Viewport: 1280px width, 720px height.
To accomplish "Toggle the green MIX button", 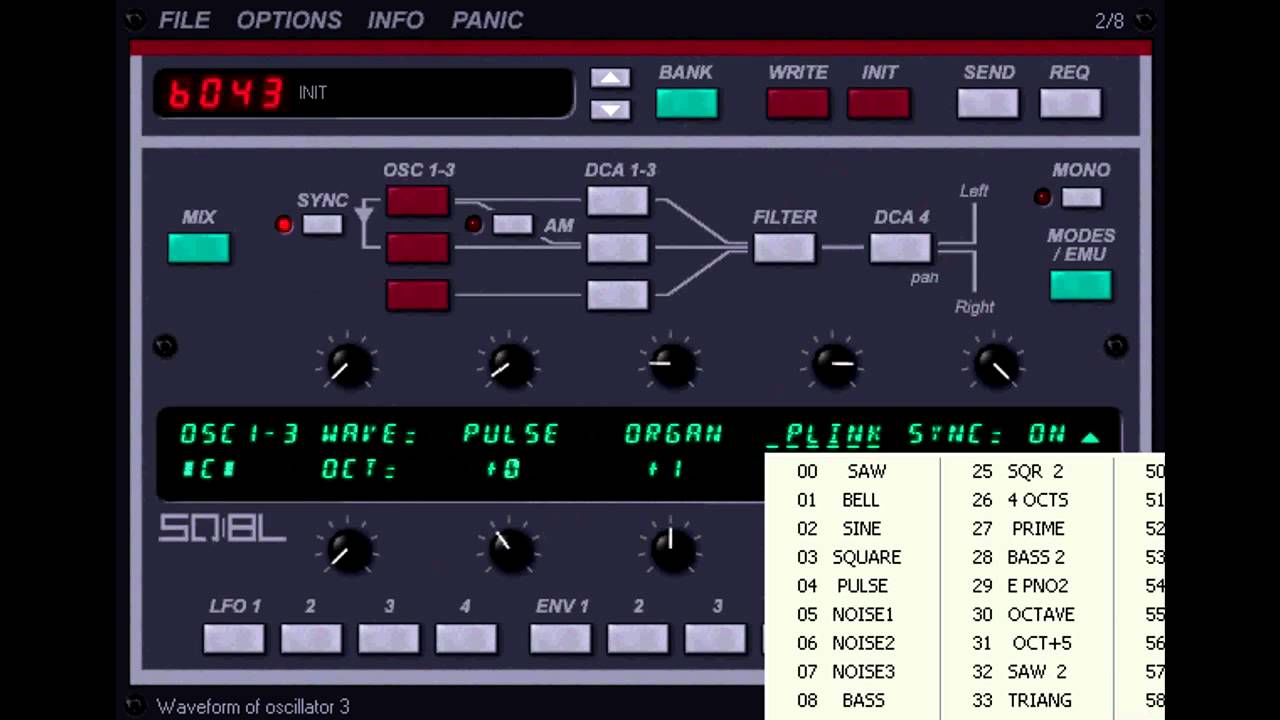I will 199,248.
